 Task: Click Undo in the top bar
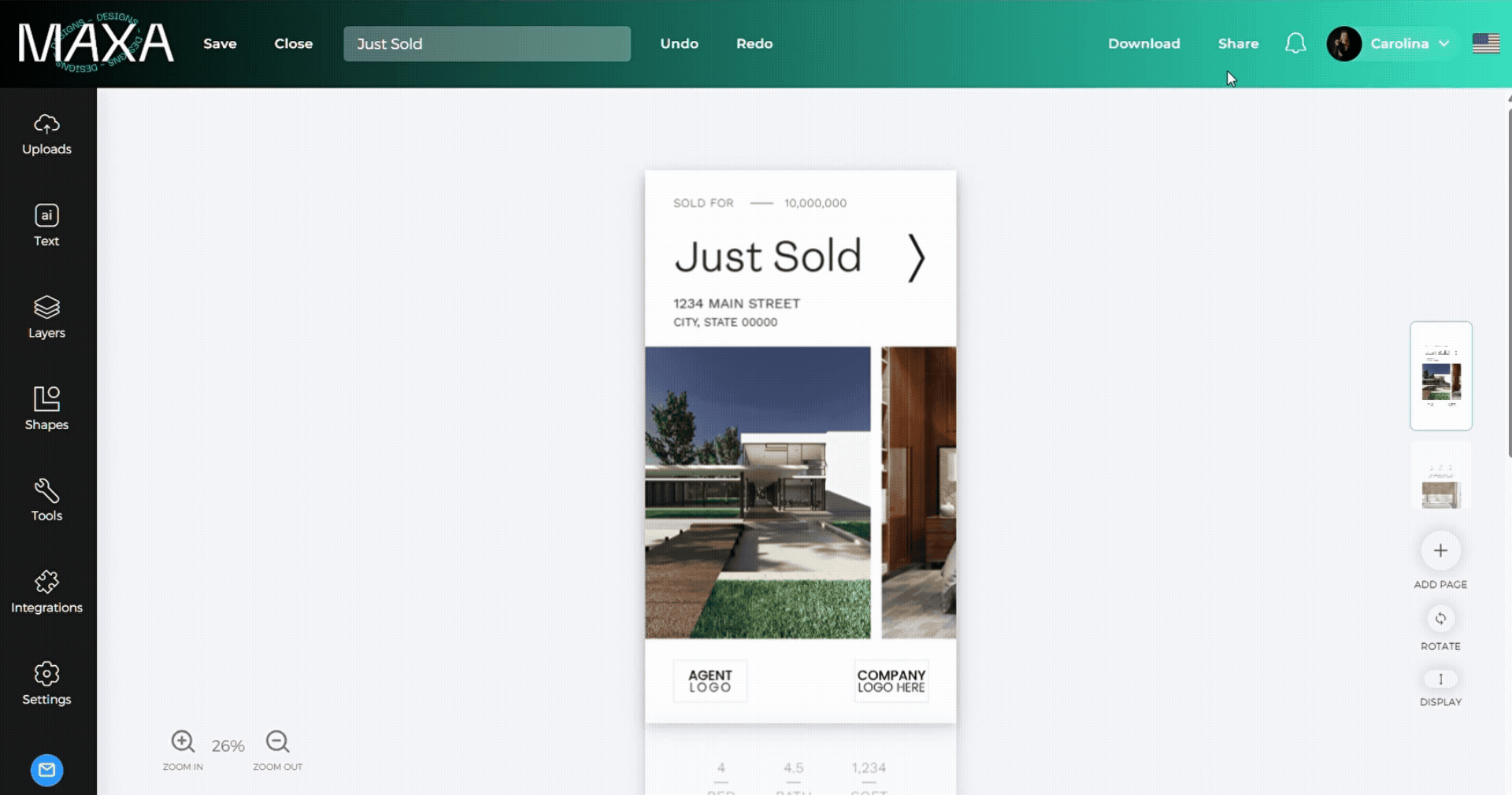point(679,43)
